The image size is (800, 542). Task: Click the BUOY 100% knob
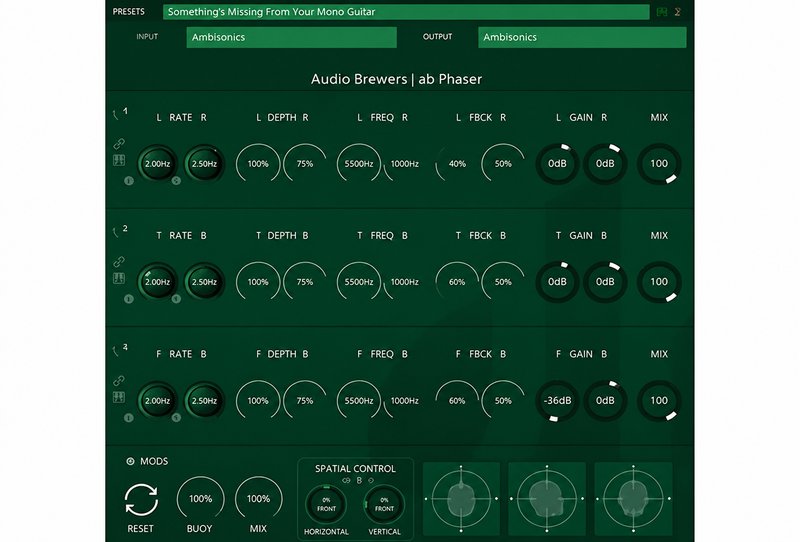201,499
